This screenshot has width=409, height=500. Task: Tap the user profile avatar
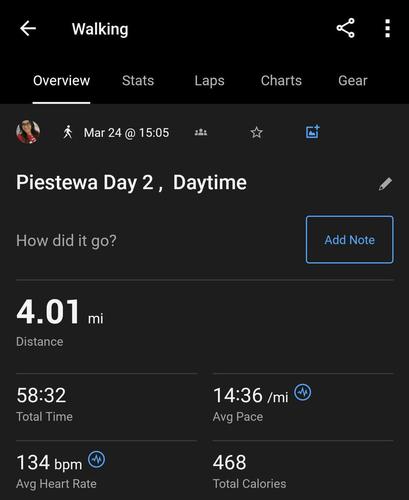[x=28, y=132]
